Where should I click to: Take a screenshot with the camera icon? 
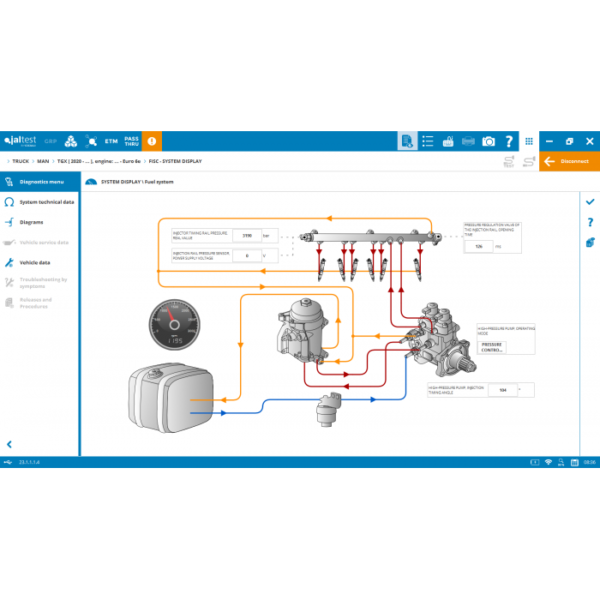489,142
